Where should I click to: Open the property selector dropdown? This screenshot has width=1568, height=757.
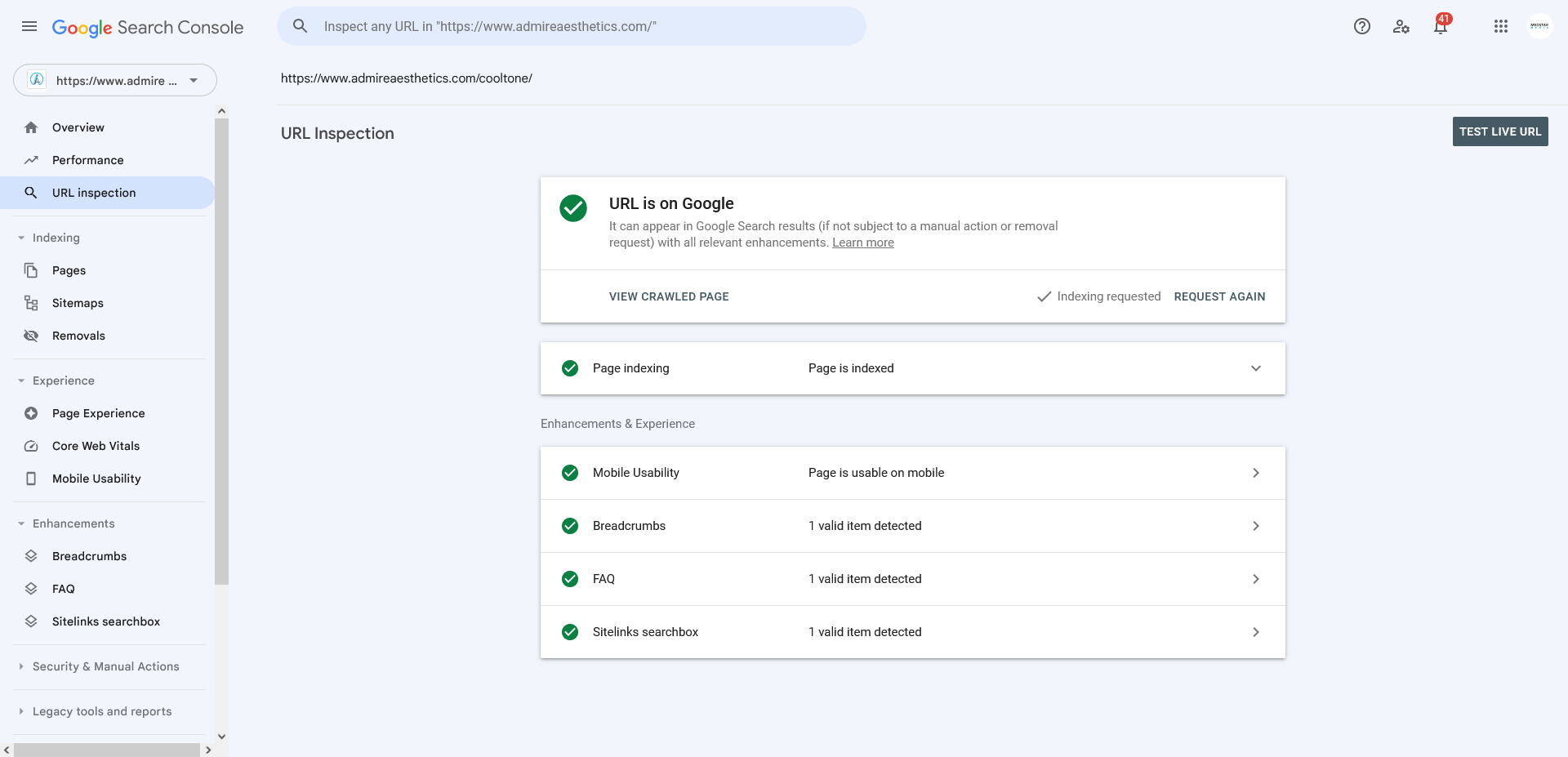(115, 80)
